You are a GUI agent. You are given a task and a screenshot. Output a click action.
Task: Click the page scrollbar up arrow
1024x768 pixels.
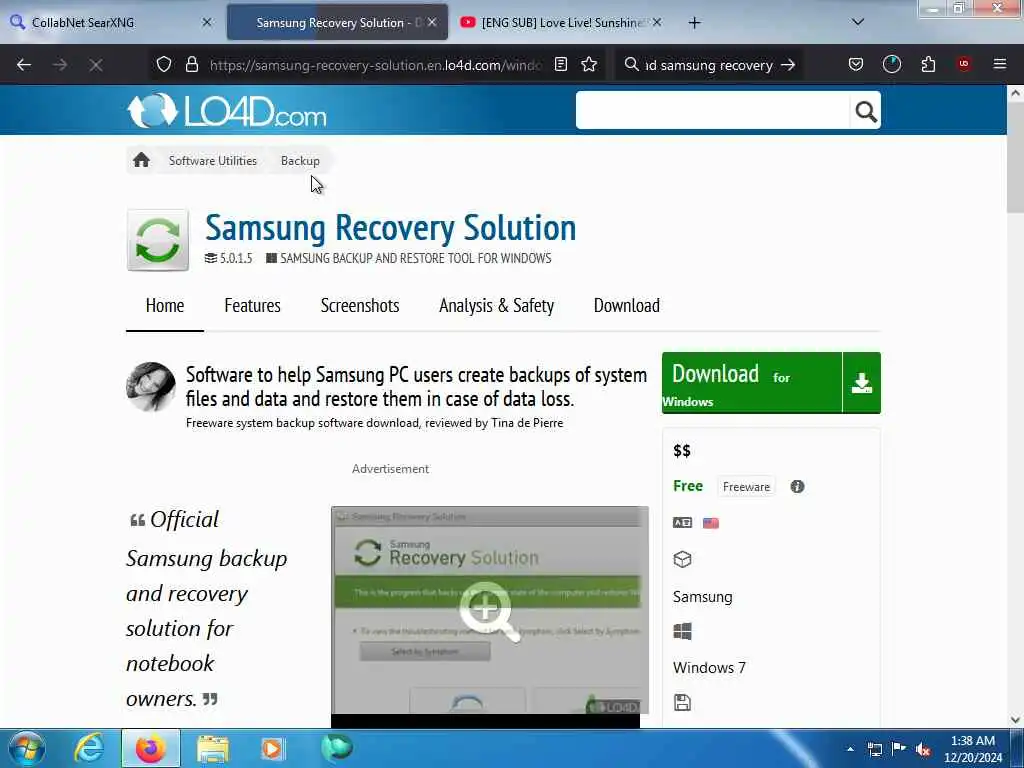click(1015, 93)
